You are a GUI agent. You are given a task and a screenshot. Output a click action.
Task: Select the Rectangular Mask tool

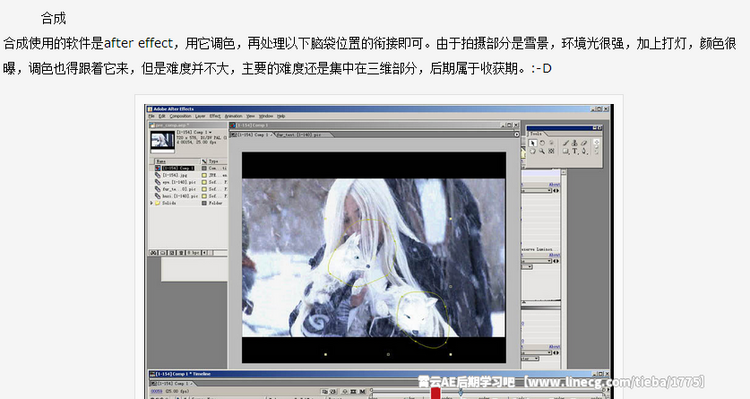(x=566, y=151)
